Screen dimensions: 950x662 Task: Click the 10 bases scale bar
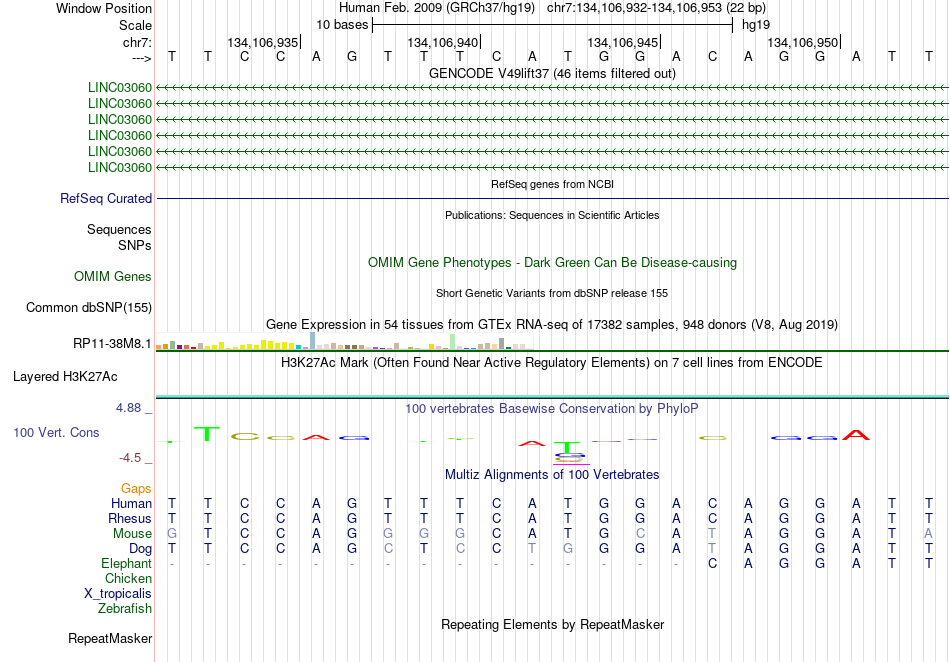point(553,25)
